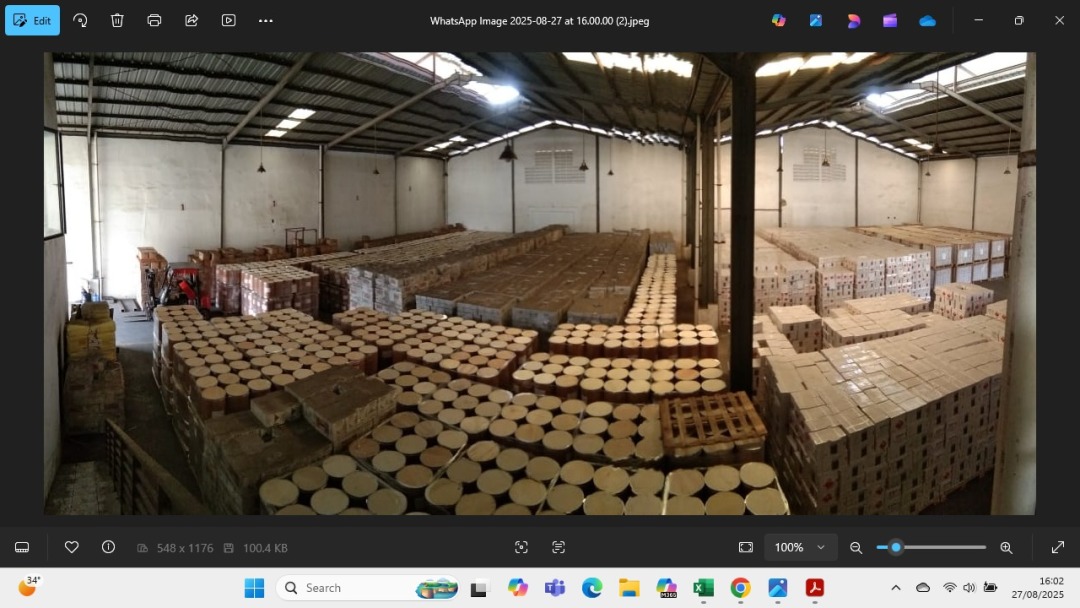The width and height of the screenshot is (1080, 608).
Task: Start slideshow with the play icon
Action: (228, 20)
